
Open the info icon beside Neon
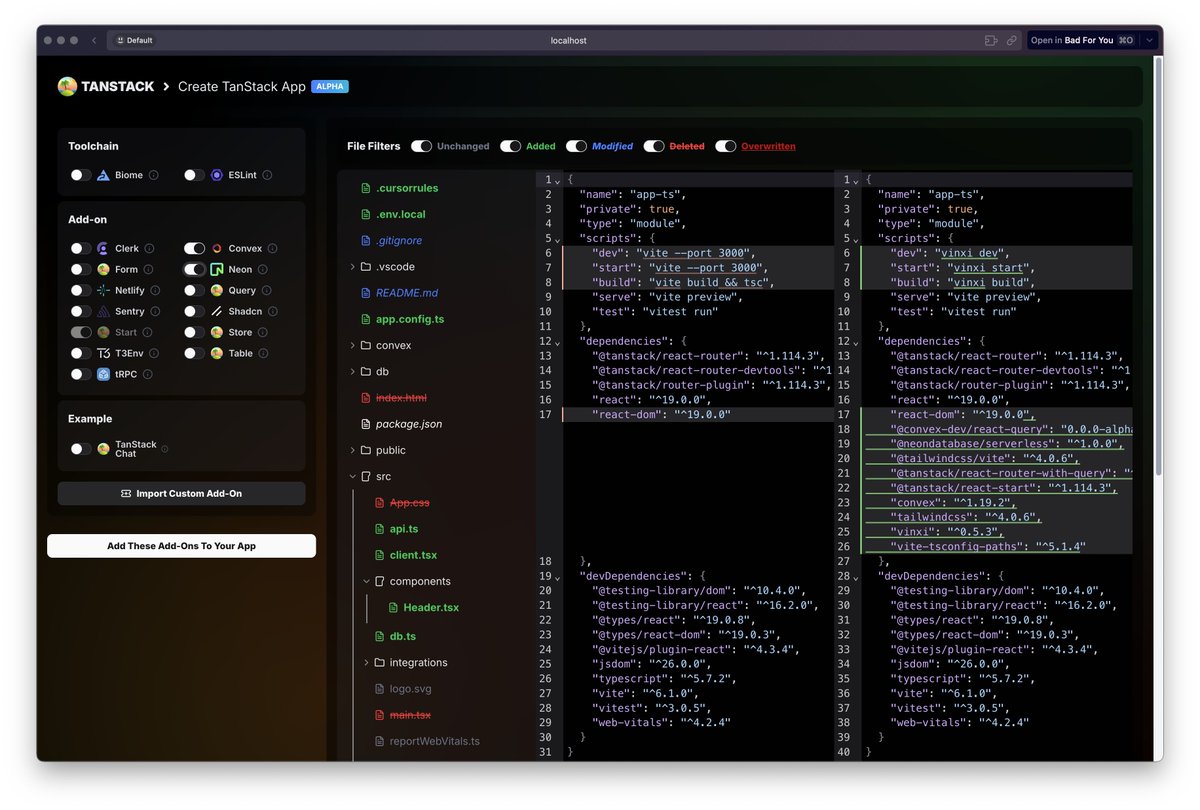pos(263,269)
